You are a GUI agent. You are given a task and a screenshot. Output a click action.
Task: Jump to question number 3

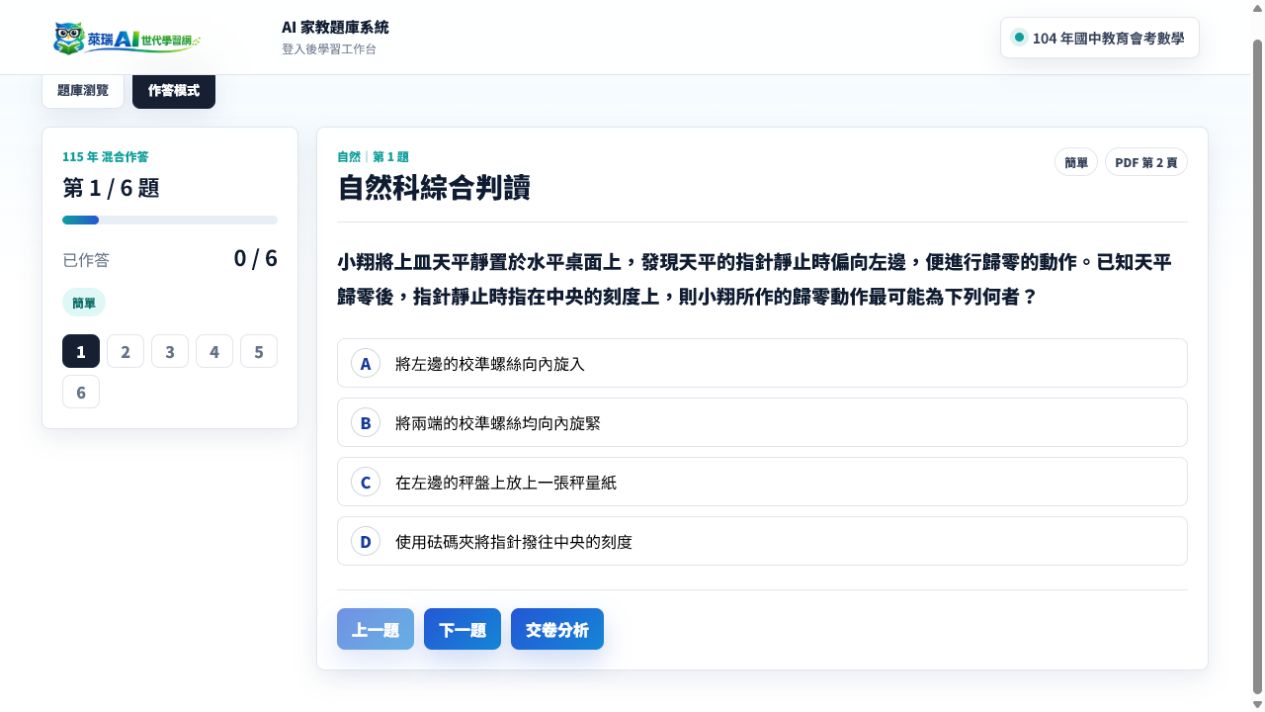(170, 351)
